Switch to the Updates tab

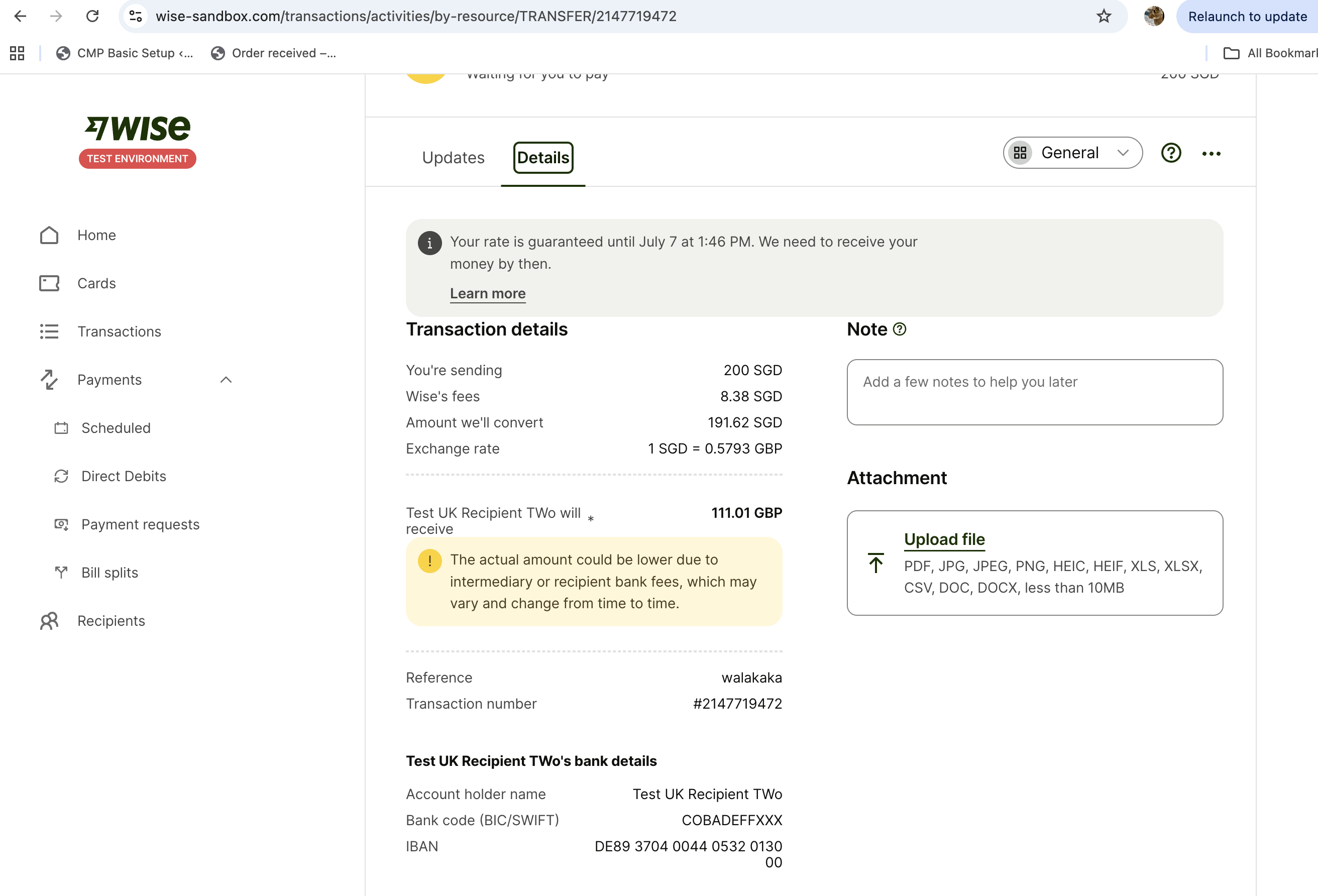pos(453,158)
